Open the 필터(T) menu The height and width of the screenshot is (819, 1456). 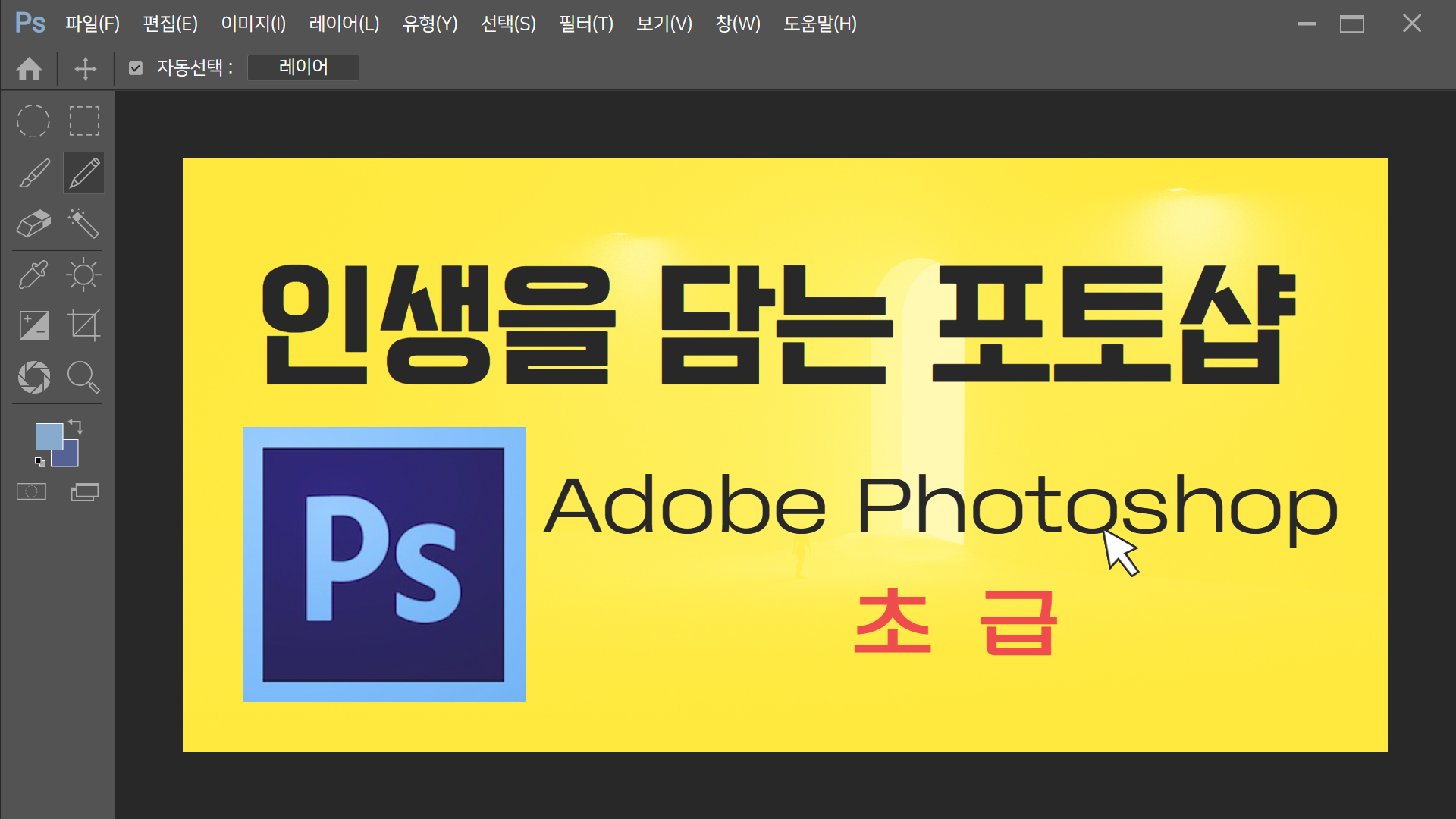tap(585, 24)
